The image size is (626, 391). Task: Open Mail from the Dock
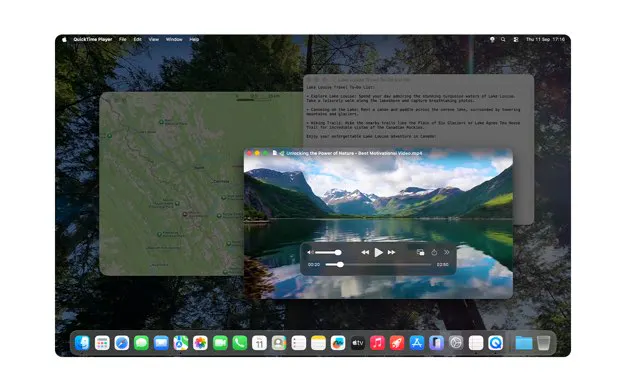click(x=161, y=343)
